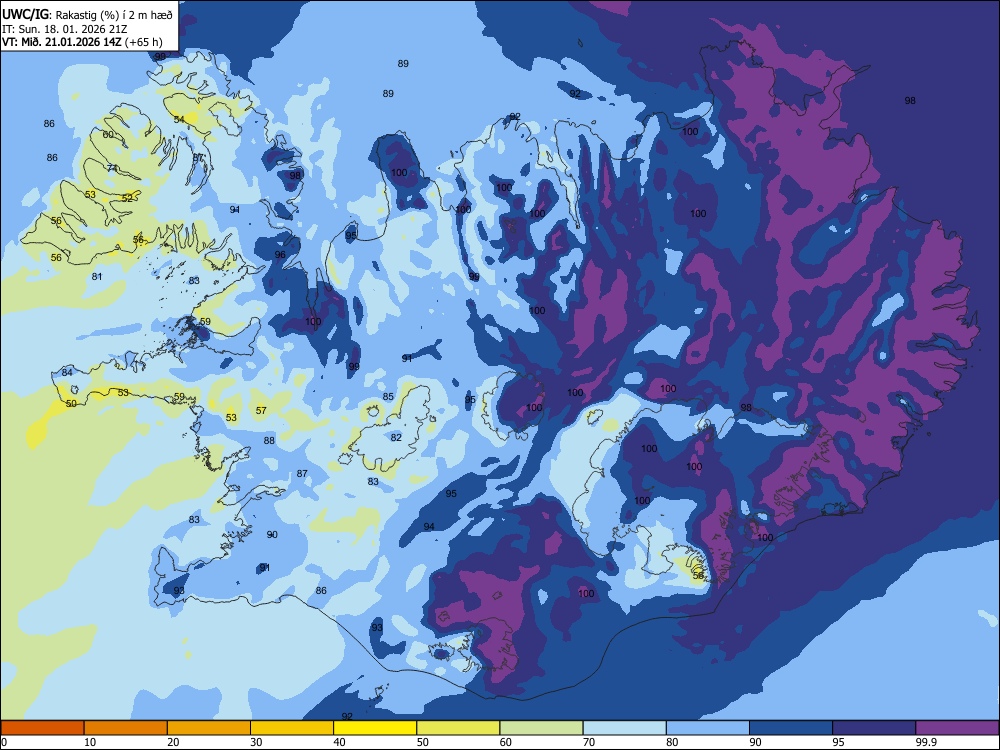The image size is (1000, 750).
Task: Choose the 50–60 pale yellow legend swatch
Action: [x=459, y=728]
